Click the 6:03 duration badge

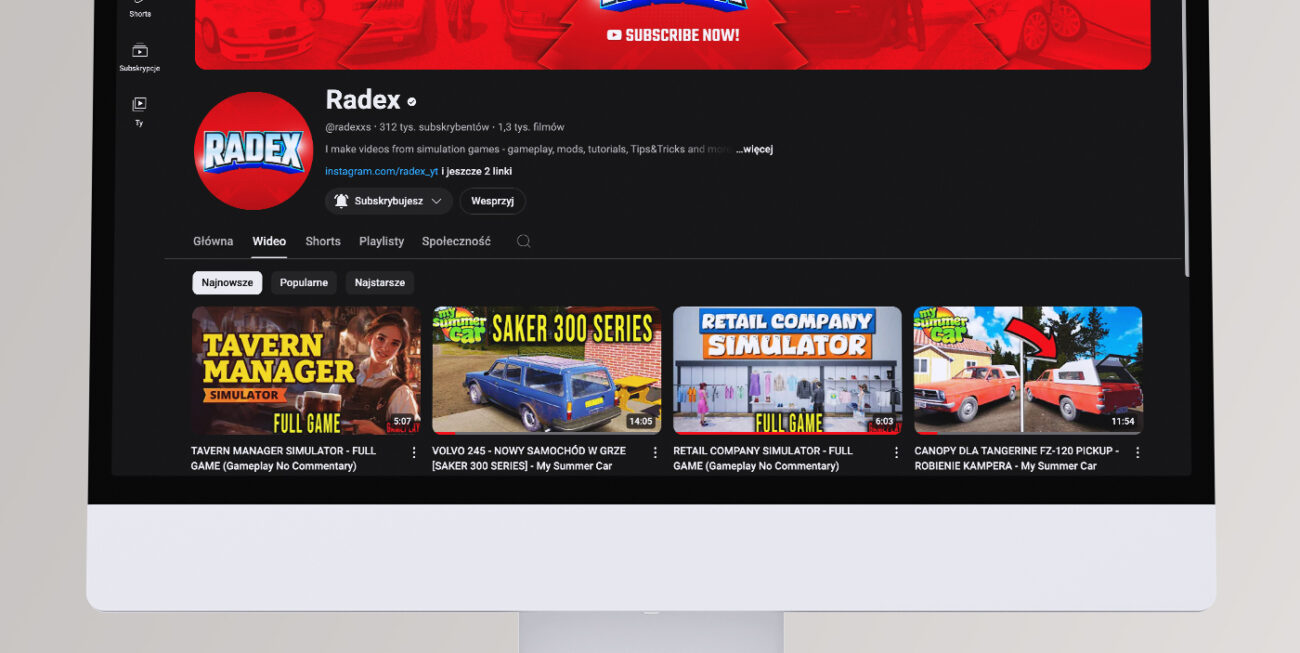click(884, 421)
